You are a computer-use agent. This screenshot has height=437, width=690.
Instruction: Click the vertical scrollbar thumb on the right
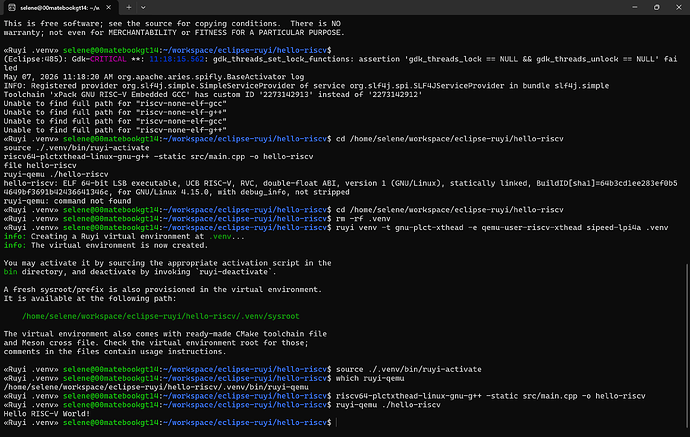[687, 345]
